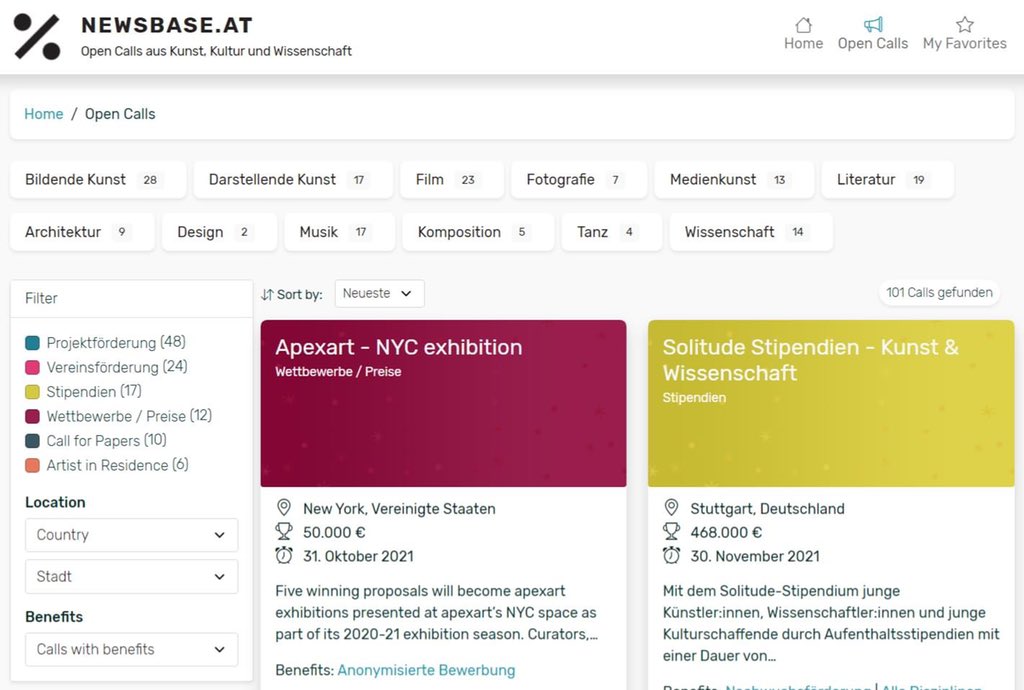Select the Darstellende Kunst category tab
The width and height of the screenshot is (1024, 690).
[x=293, y=180]
